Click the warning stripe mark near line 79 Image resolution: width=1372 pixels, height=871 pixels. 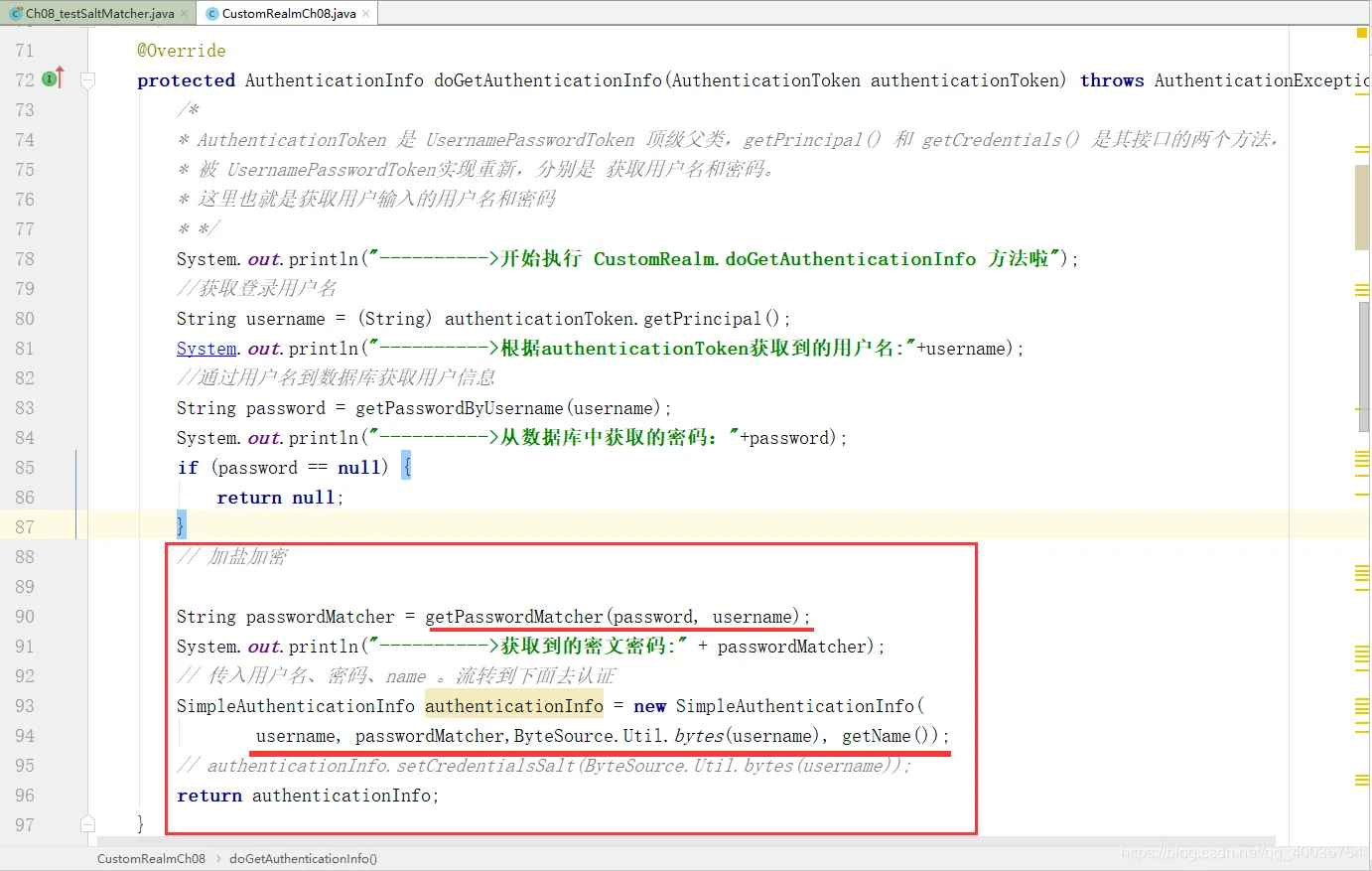(x=1362, y=290)
